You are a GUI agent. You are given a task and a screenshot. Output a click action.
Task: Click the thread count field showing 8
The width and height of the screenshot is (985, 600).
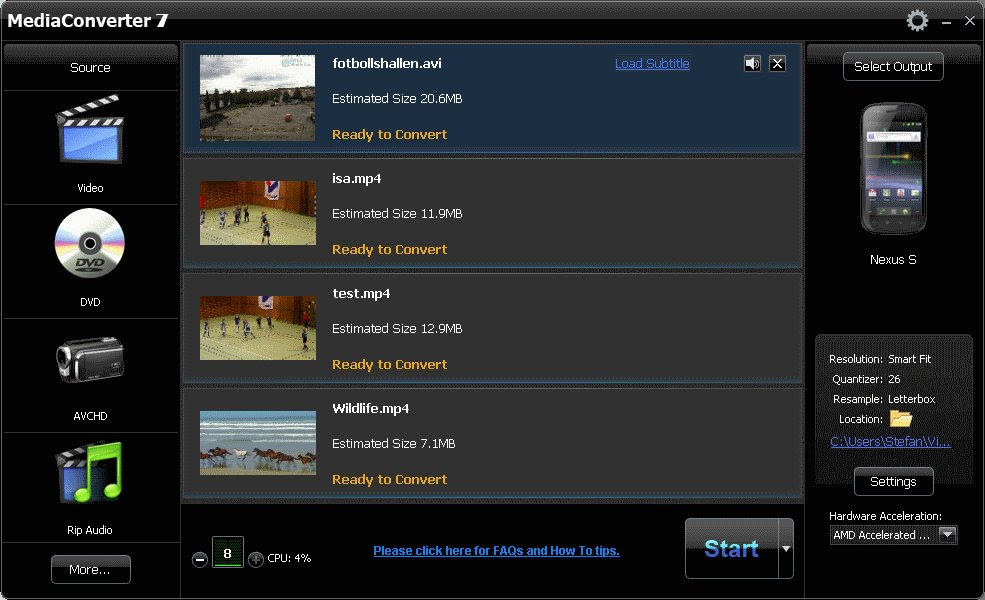(227, 553)
